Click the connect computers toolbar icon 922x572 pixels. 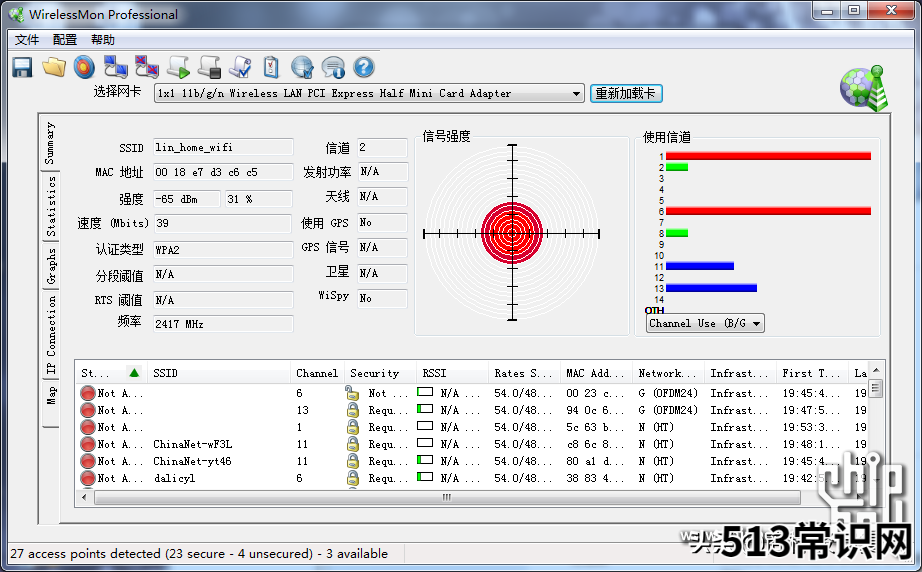coord(115,68)
